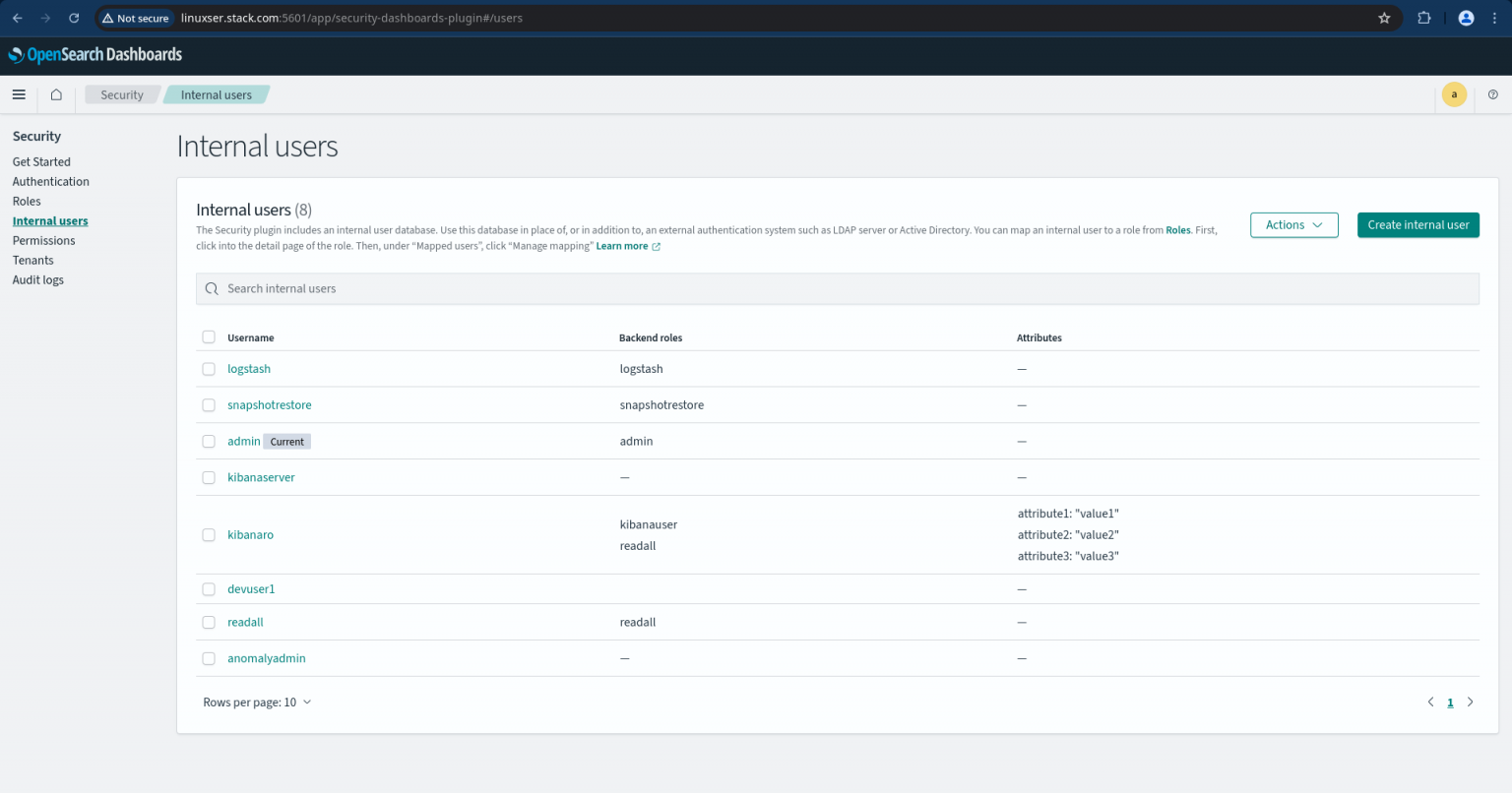Open the Rows per page dropdown
The height and width of the screenshot is (793, 1512).
tap(257, 701)
